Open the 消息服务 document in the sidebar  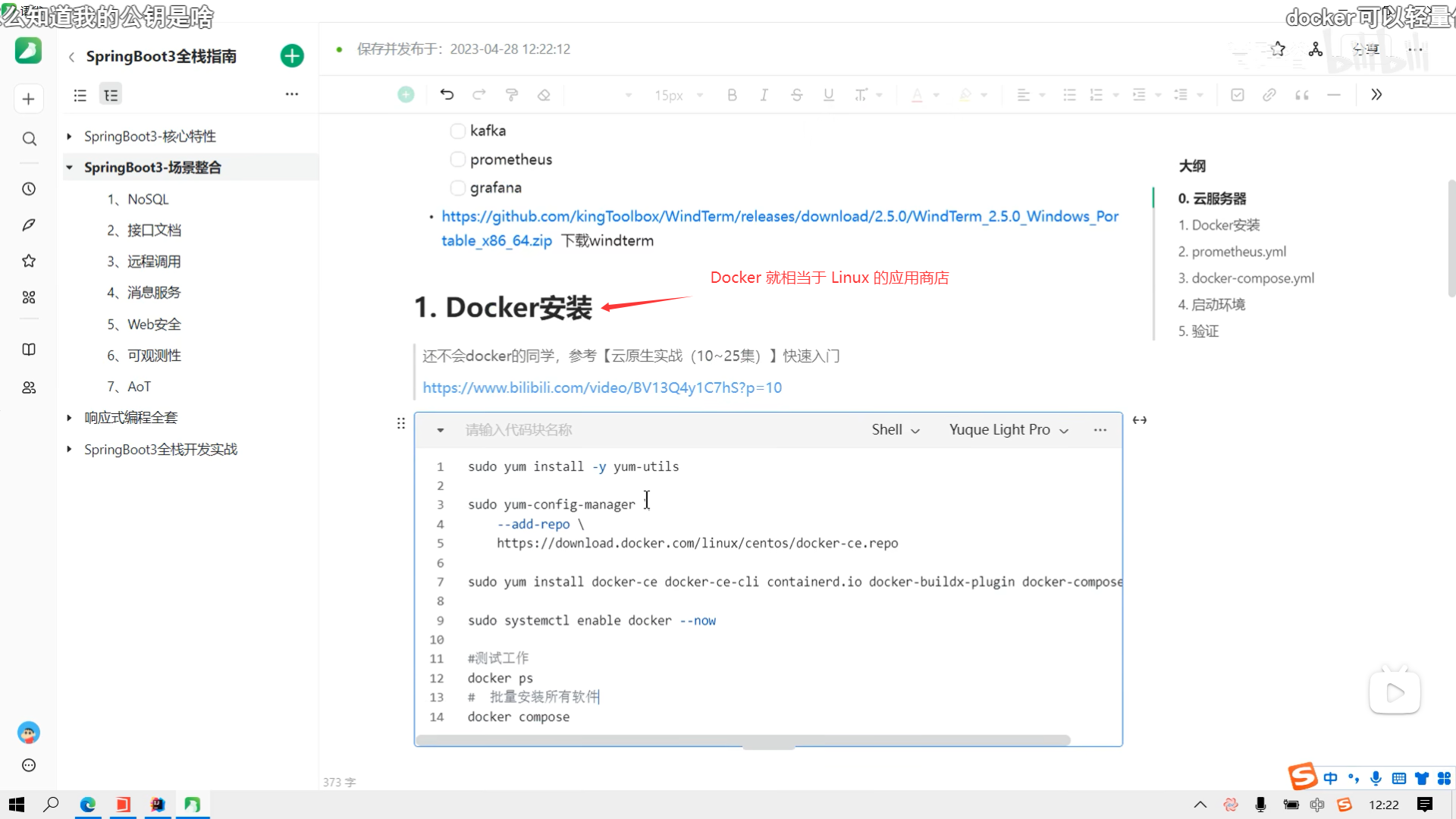pyautogui.click(x=153, y=293)
